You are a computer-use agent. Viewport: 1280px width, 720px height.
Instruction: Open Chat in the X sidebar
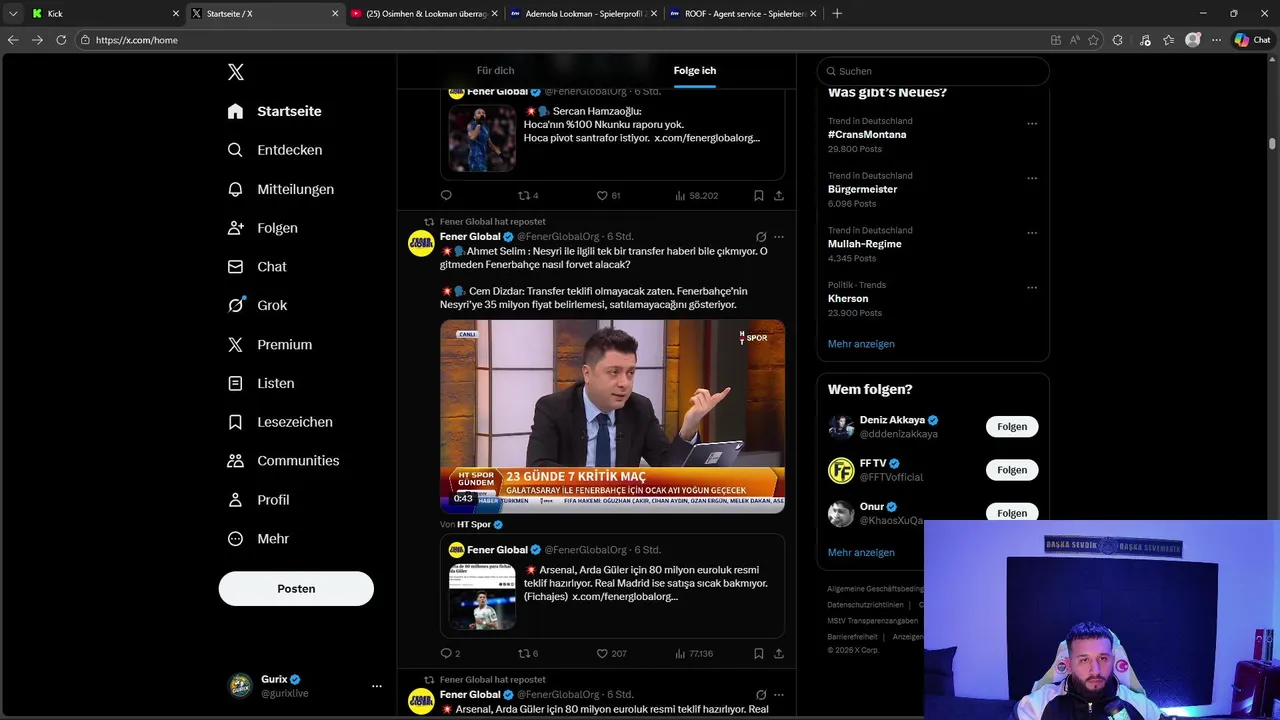pos(257,267)
